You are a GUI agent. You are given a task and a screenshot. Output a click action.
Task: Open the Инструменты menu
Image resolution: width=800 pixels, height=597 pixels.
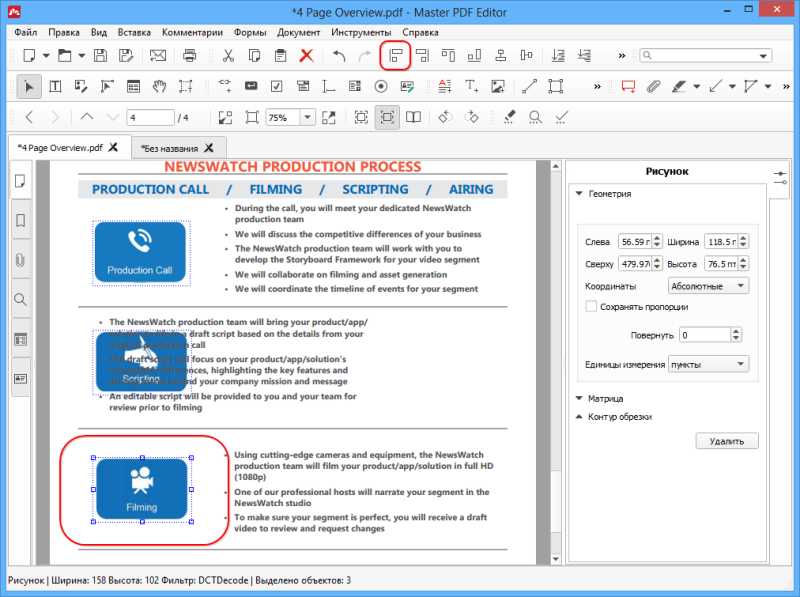tap(361, 32)
